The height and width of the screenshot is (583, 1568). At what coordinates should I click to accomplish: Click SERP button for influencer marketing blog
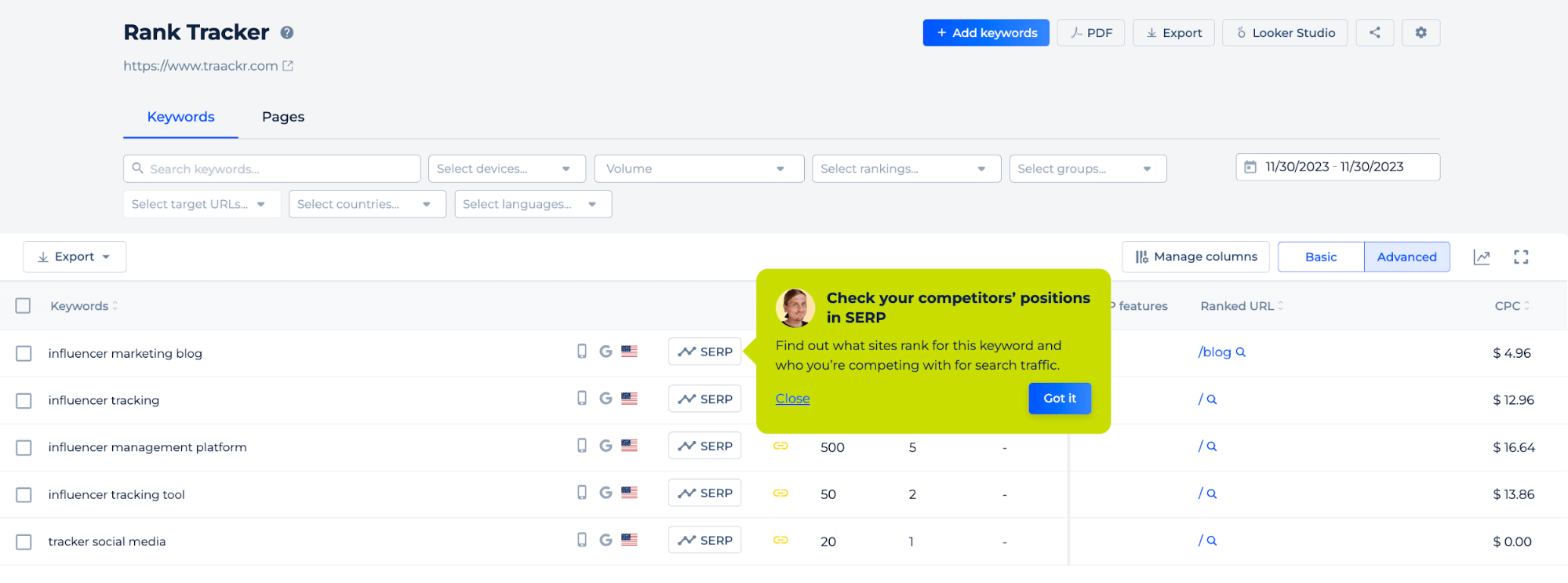click(x=704, y=352)
